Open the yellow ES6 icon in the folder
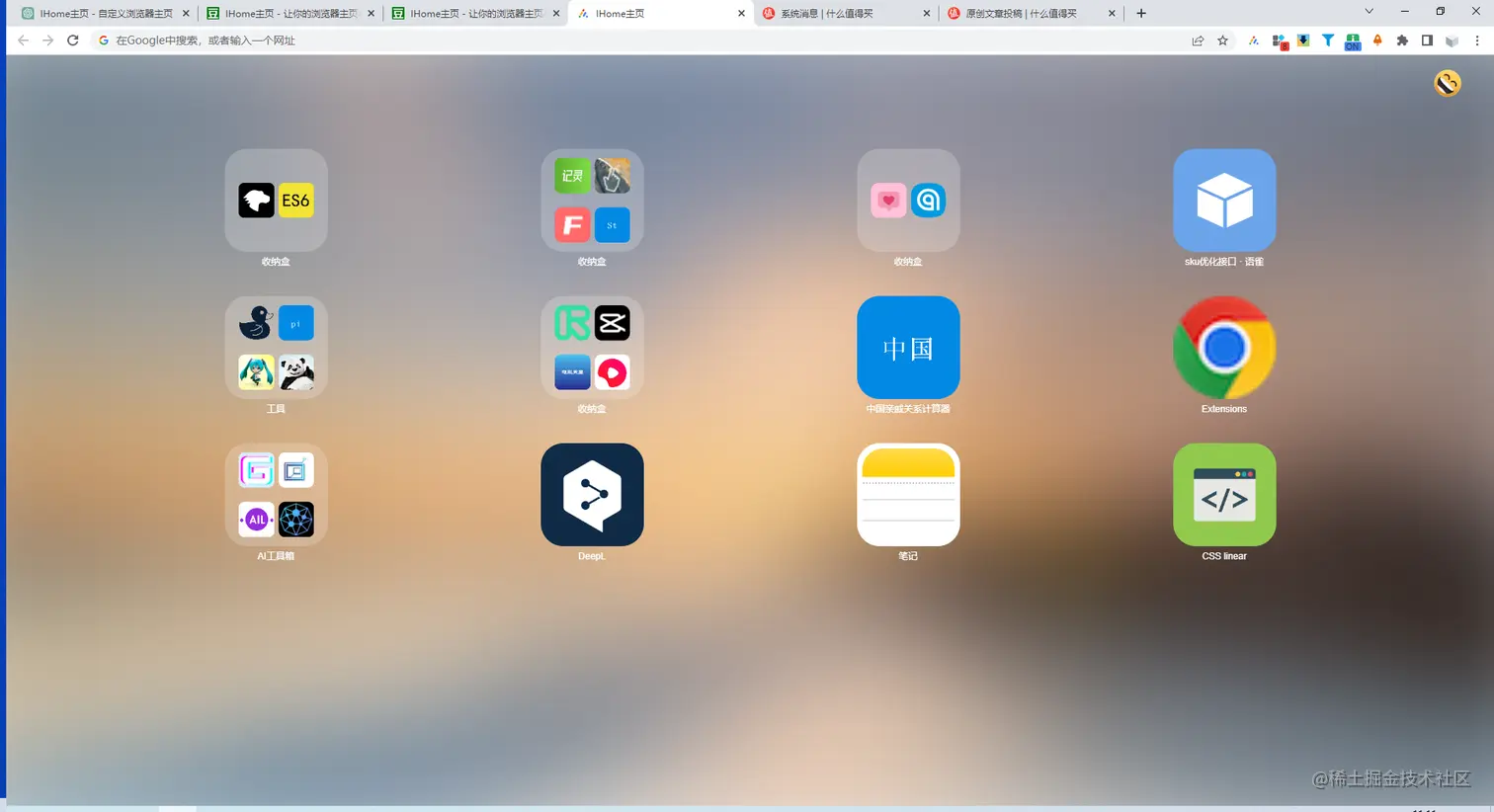The height and width of the screenshot is (812, 1494). [x=295, y=201]
